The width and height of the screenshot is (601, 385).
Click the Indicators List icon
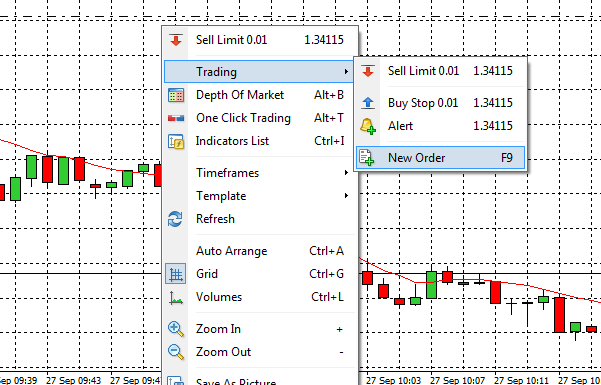coord(176,141)
